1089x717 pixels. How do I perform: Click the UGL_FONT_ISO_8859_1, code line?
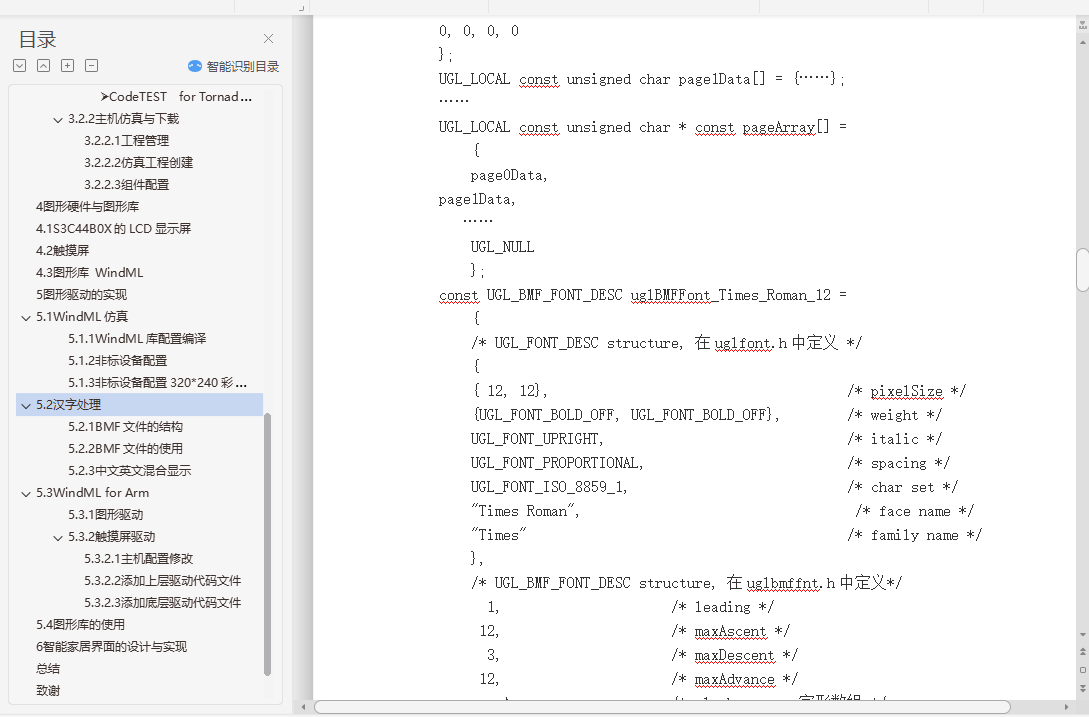pos(549,487)
